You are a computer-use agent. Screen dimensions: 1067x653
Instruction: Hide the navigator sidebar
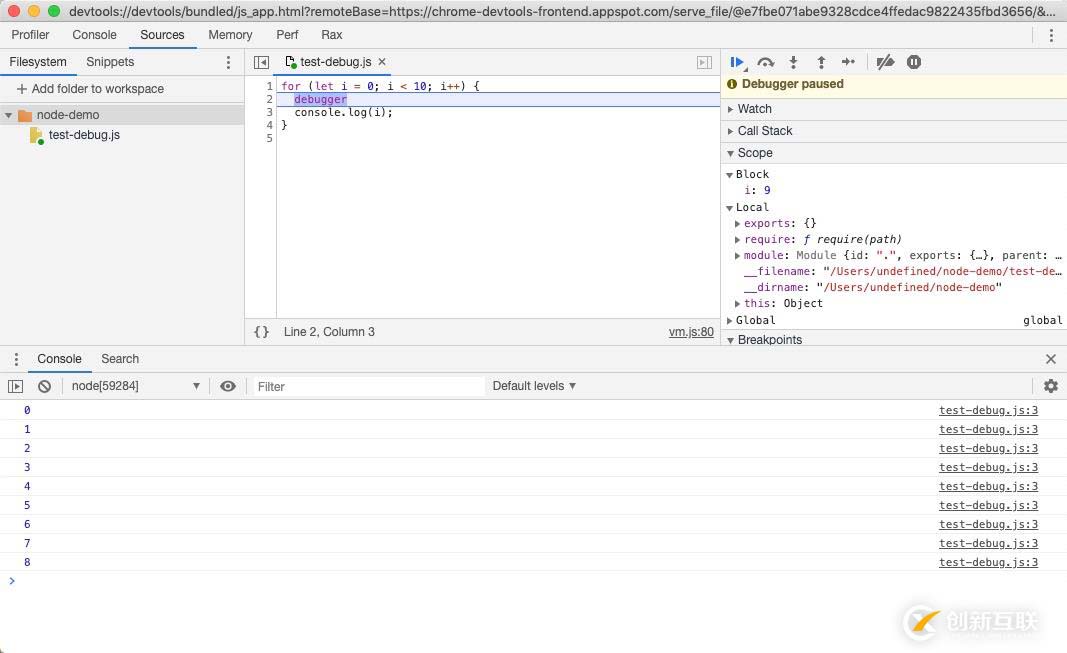pyautogui.click(x=261, y=63)
